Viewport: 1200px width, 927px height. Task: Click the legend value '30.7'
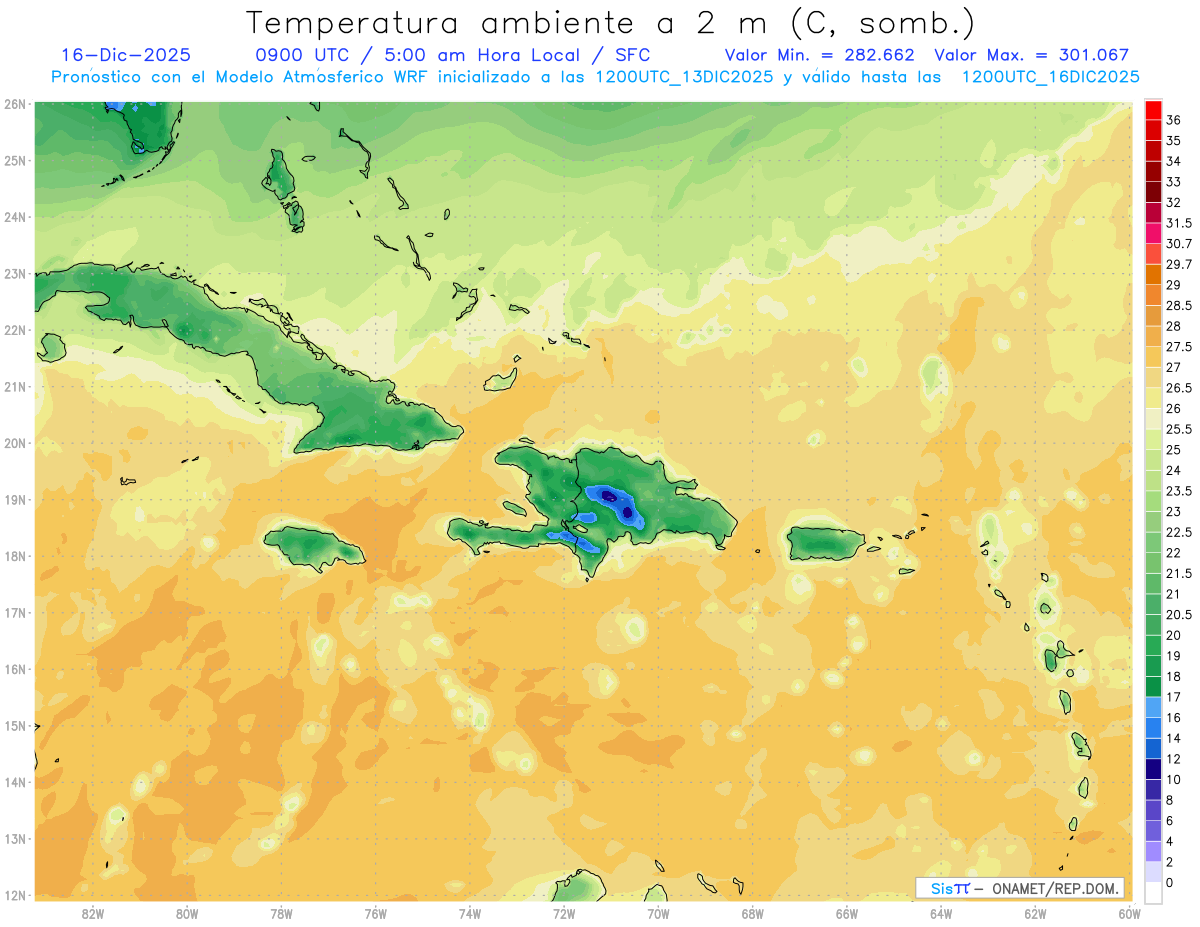pos(1180,244)
